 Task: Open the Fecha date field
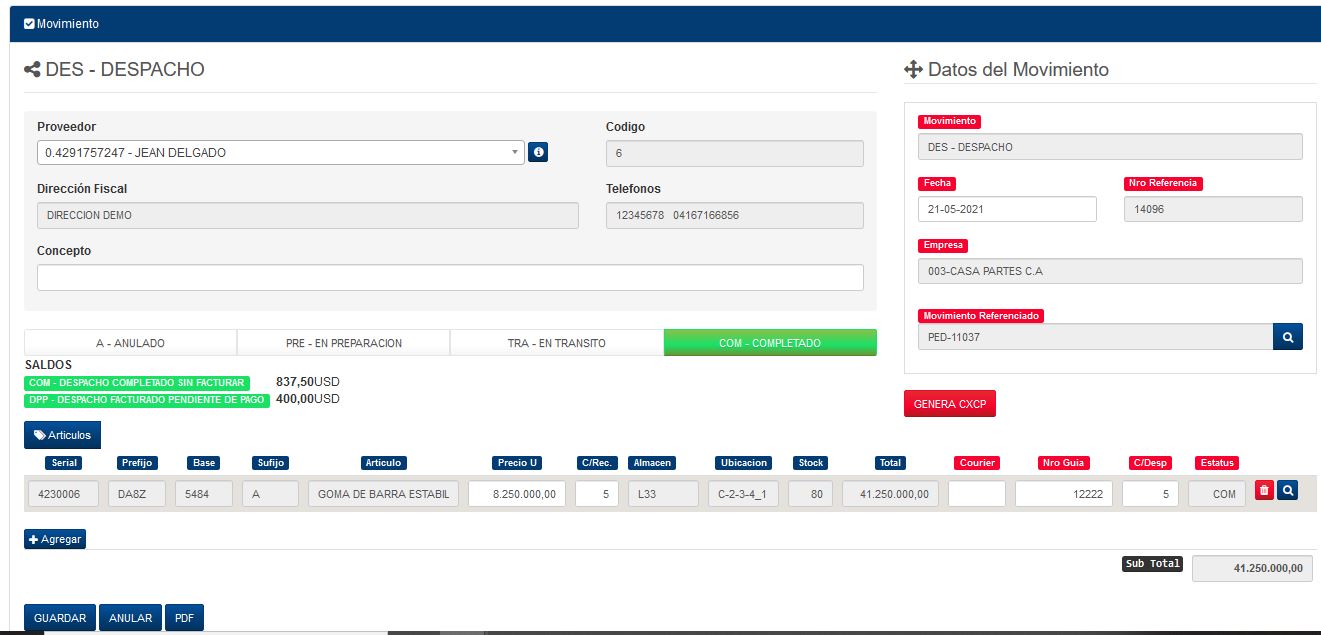tap(1006, 209)
